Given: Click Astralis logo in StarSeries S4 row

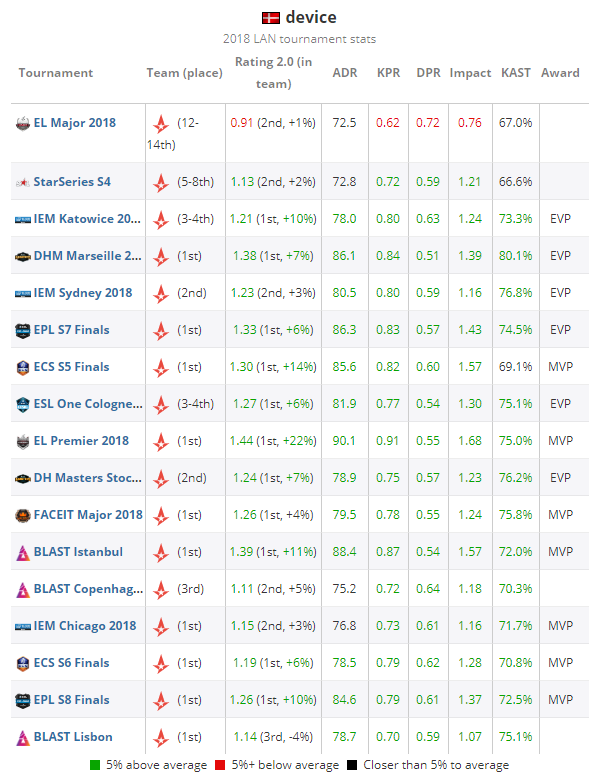Looking at the screenshot, I should coord(161,183).
